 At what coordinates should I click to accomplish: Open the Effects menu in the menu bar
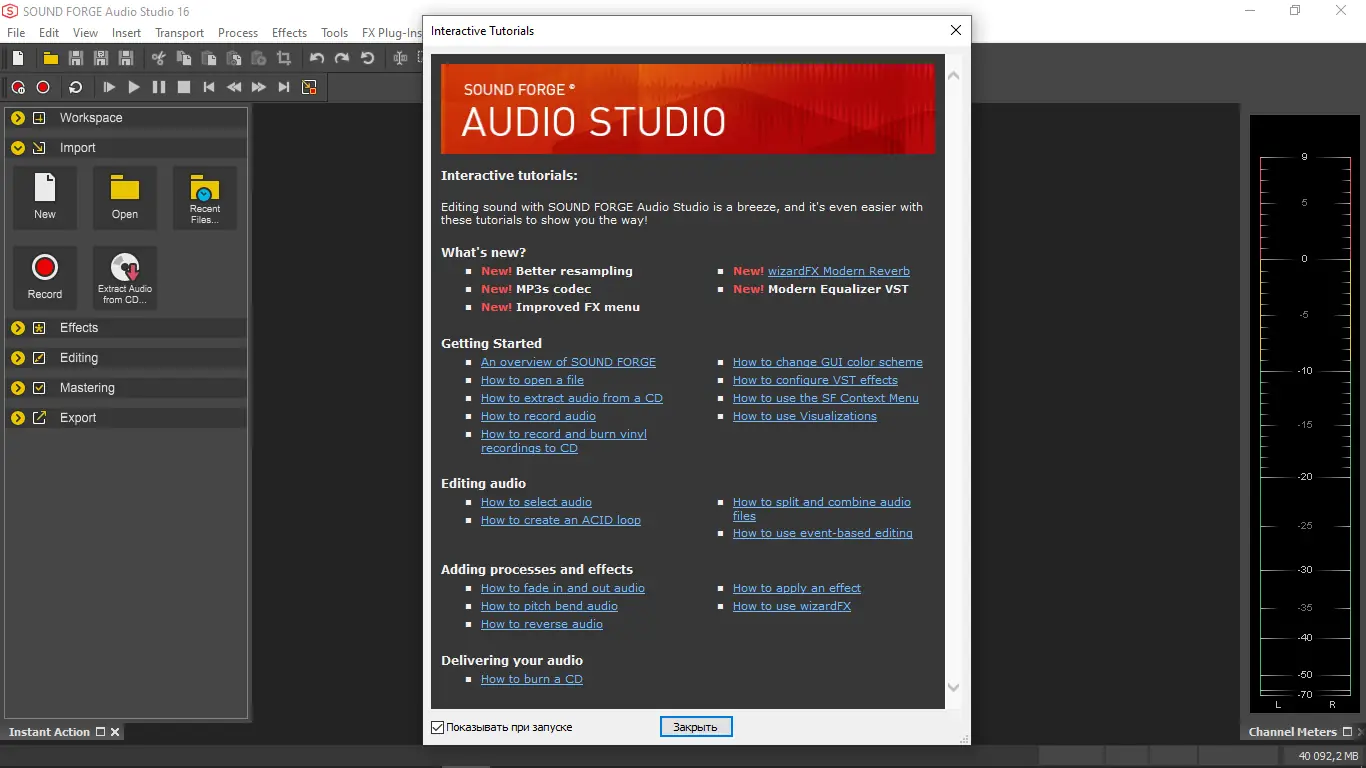[290, 33]
